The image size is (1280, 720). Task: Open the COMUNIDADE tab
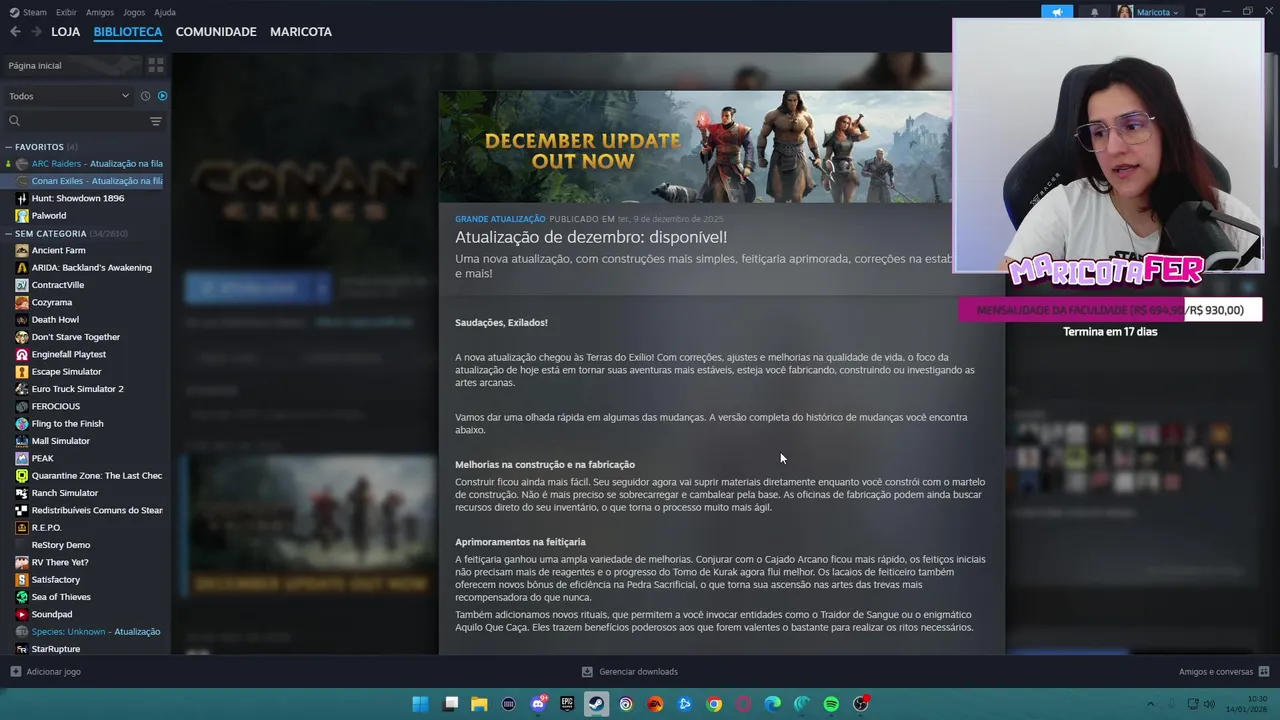[216, 32]
